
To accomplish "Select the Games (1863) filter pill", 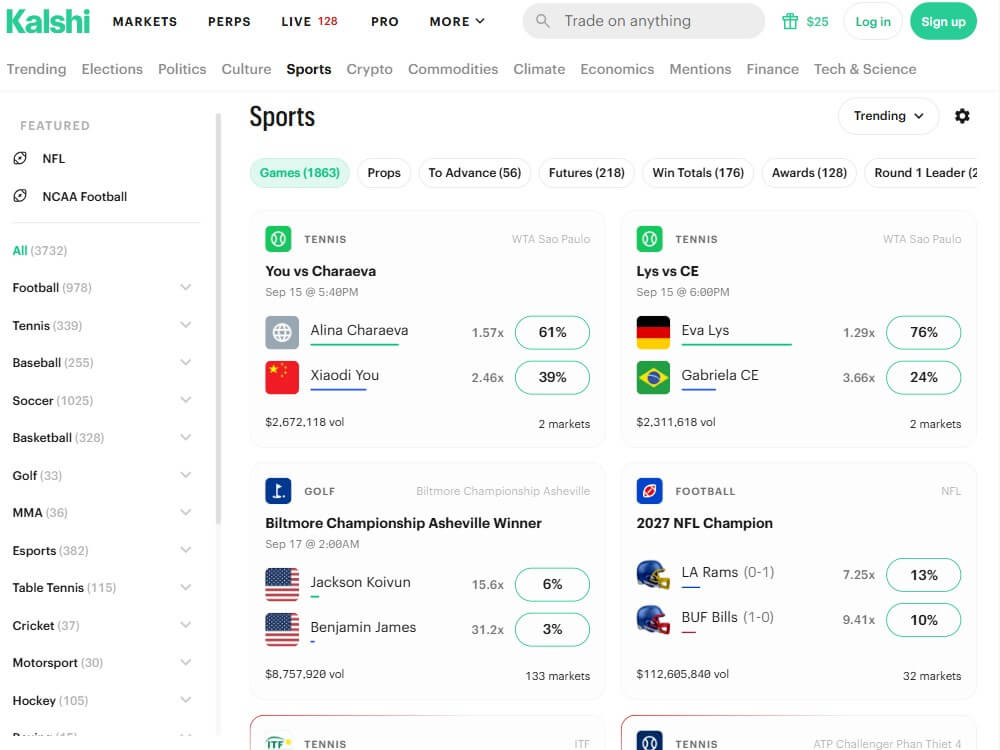I will pos(300,173).
